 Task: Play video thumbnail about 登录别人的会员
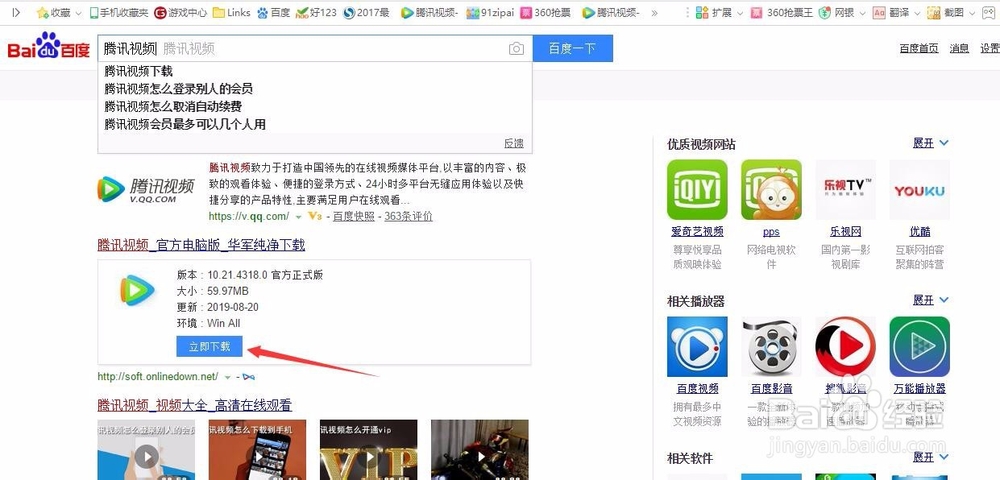point(146,449)
